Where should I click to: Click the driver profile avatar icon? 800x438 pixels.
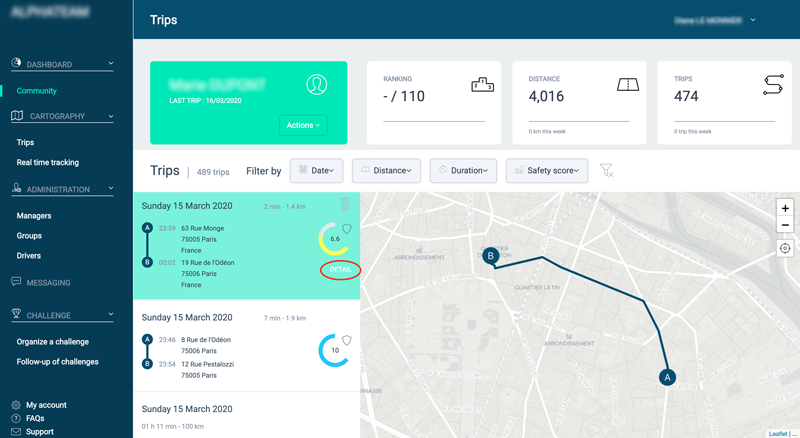tap(317, 85)
